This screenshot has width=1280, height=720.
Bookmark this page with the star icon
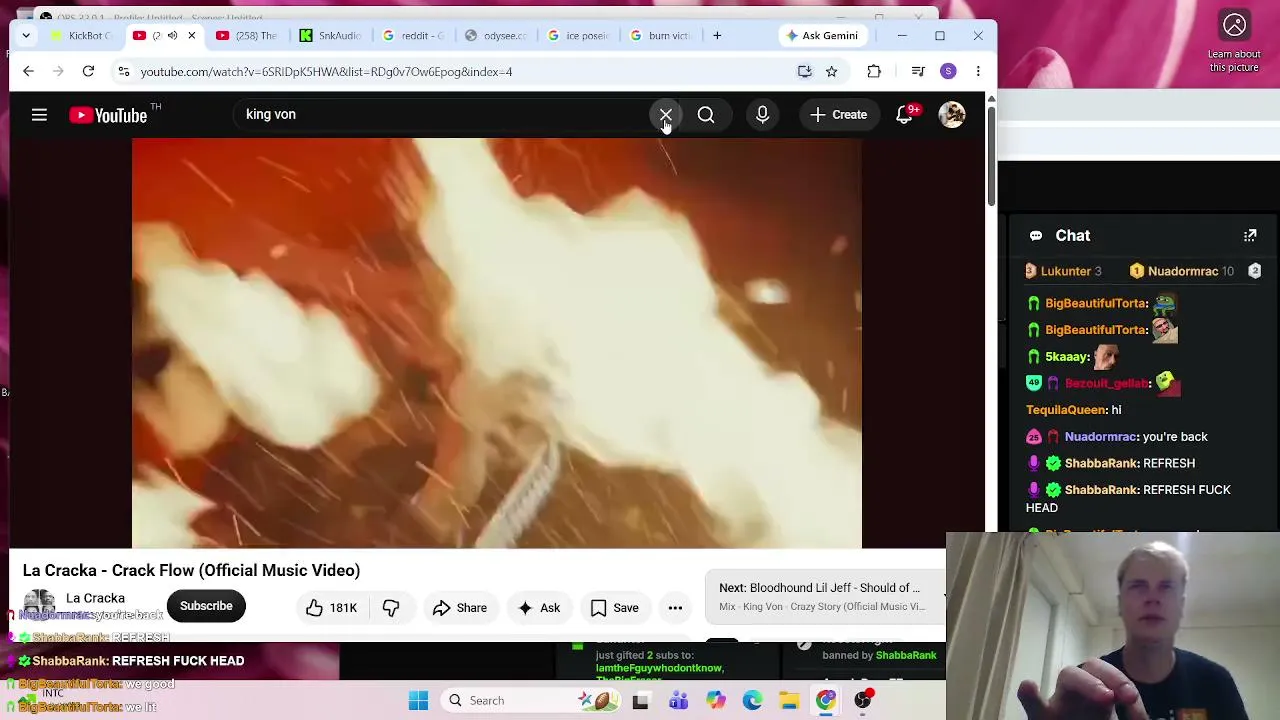point(831,71)
